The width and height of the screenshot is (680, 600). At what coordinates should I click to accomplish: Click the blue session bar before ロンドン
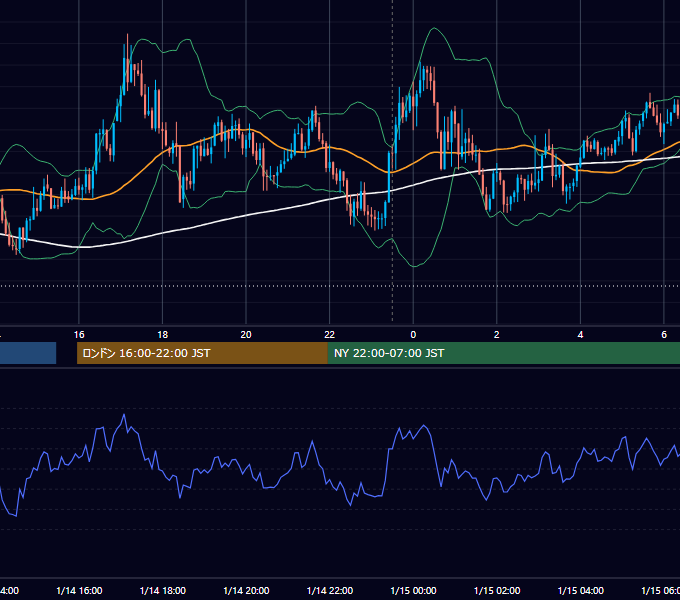pyautogui.click(x=28, y=353)
